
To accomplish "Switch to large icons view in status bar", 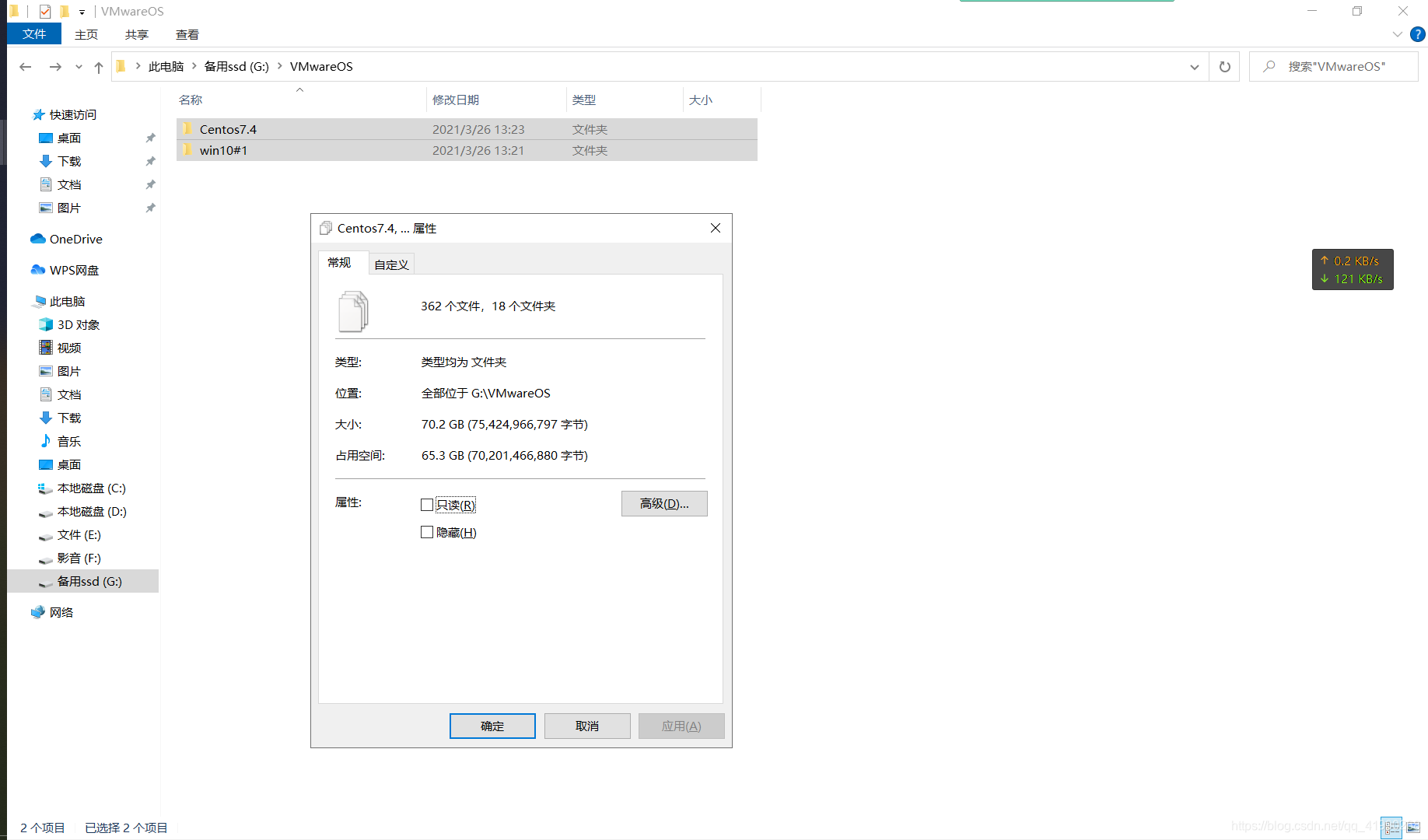I will (1413, 828).
